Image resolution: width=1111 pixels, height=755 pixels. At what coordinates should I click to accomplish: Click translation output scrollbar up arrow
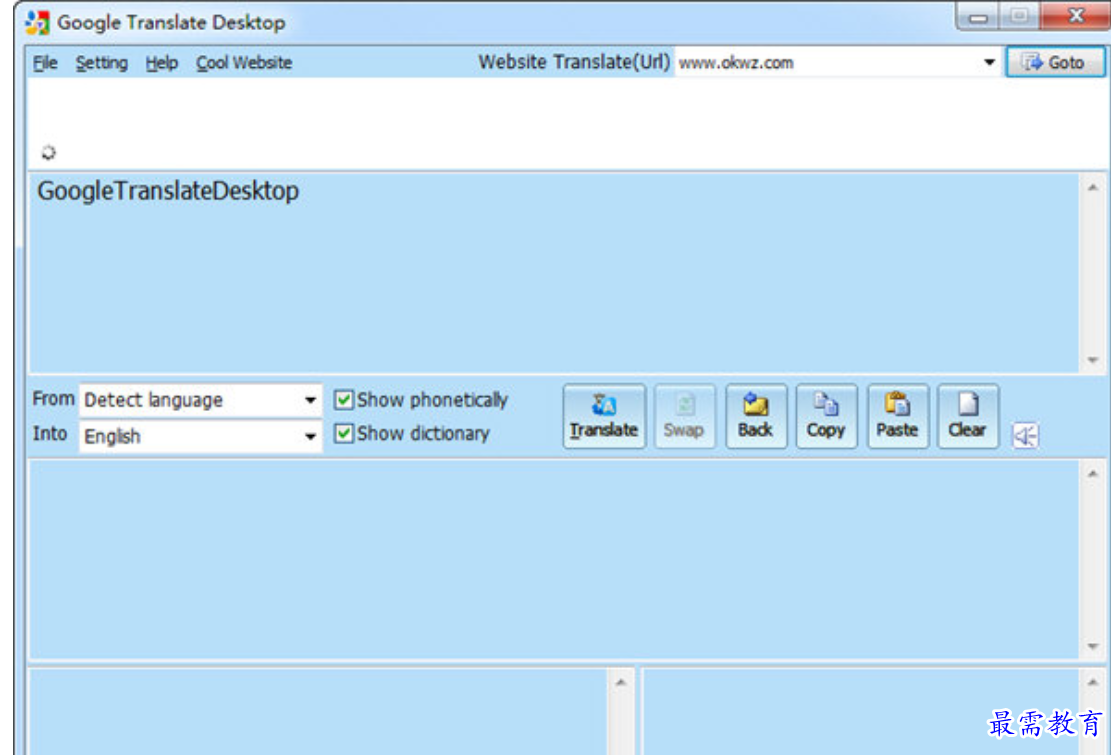1093,474
